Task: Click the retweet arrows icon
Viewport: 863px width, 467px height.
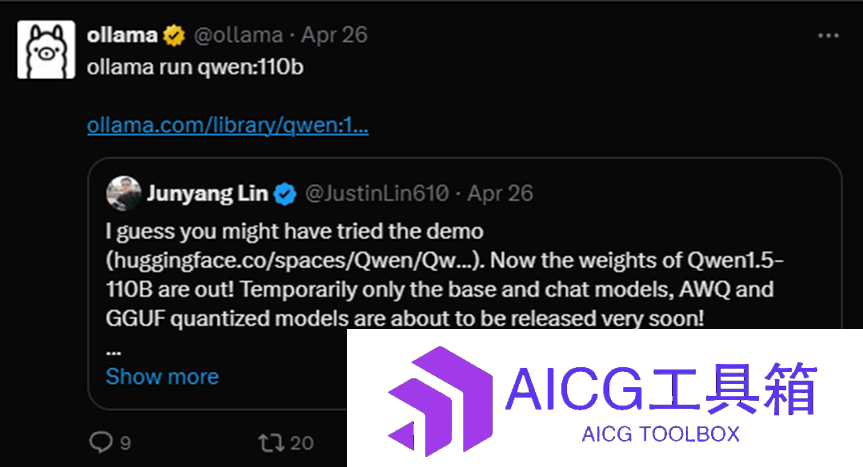Action: click(x=271, y=443)
